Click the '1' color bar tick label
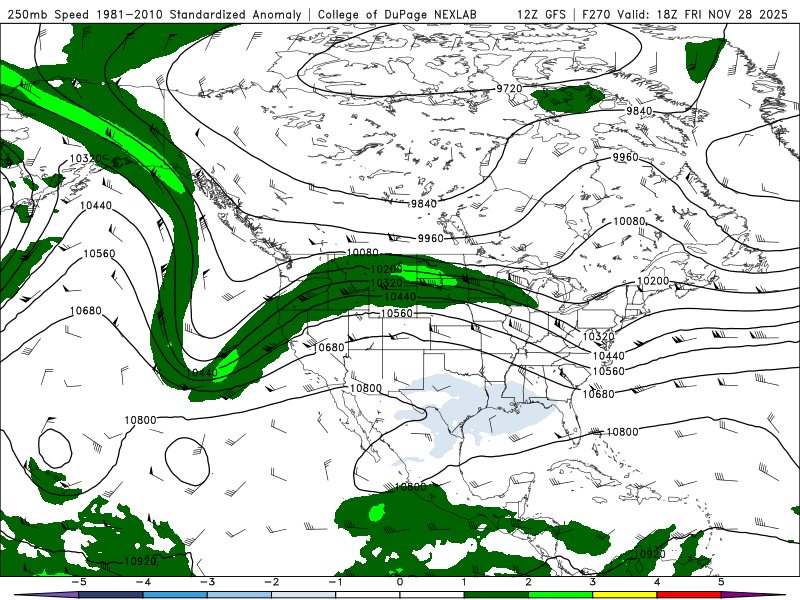The width and height of the screenshot is (800, 600). [x=464, y=582]
